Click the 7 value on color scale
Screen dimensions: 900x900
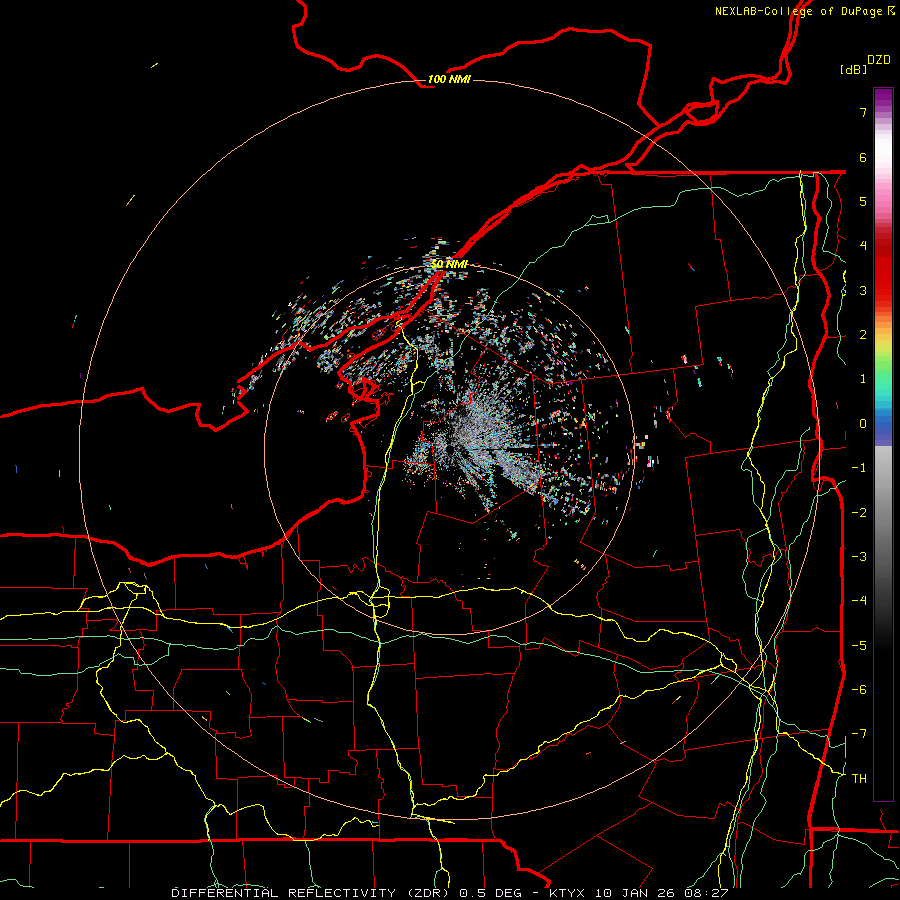pos(863,112)
